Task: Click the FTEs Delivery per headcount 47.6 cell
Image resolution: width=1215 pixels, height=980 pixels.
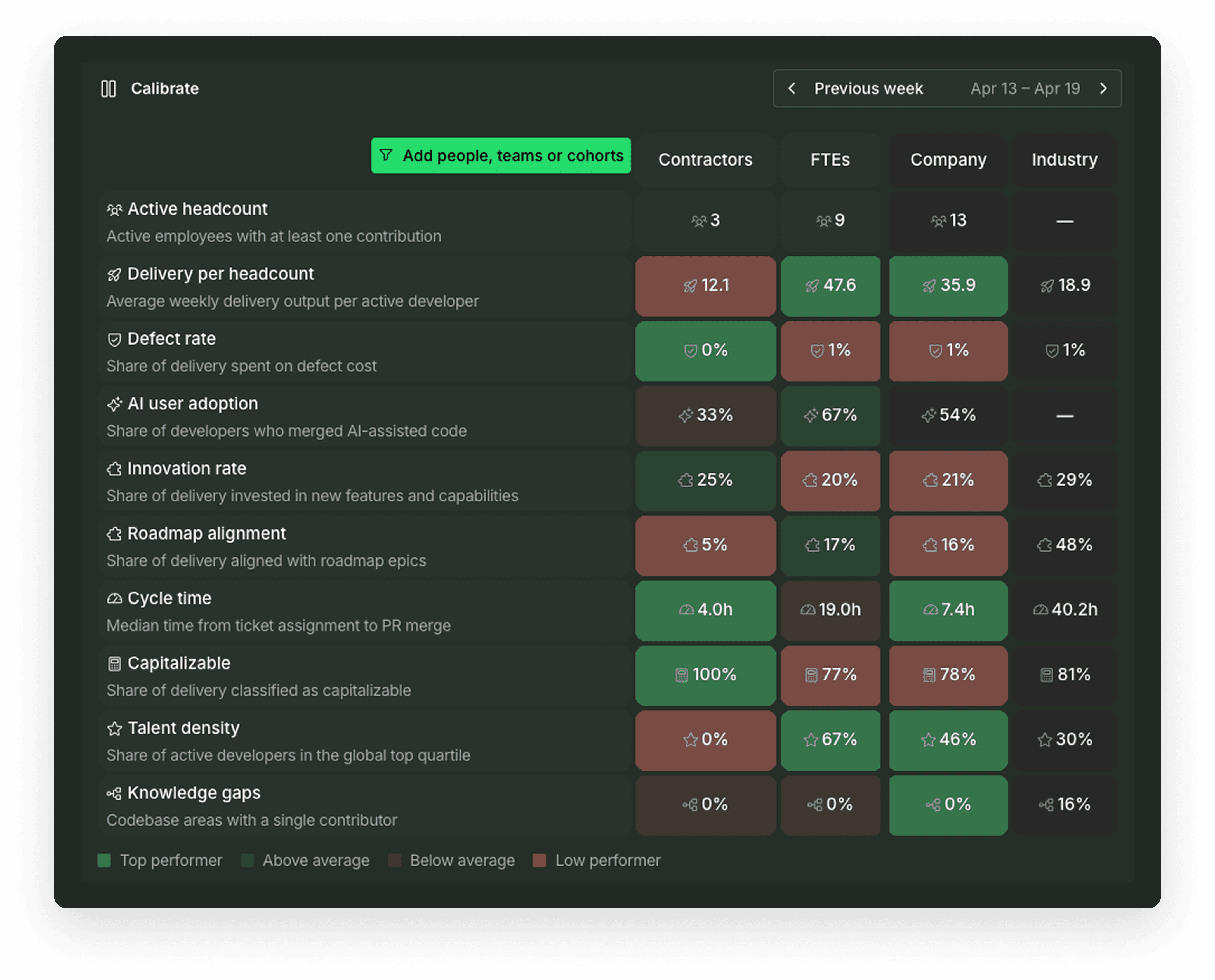Action: (830, 286)
